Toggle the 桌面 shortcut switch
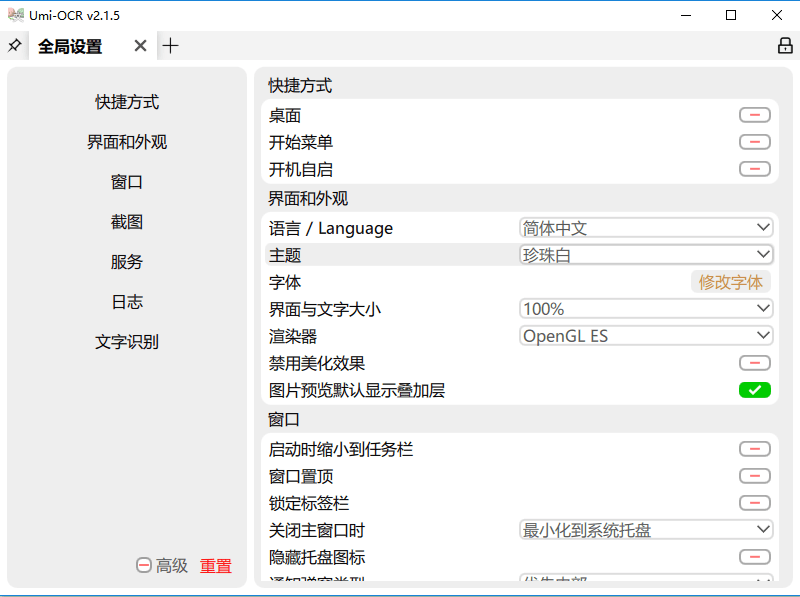Screen dimensions: 800x597 click(x=754, y=115)
